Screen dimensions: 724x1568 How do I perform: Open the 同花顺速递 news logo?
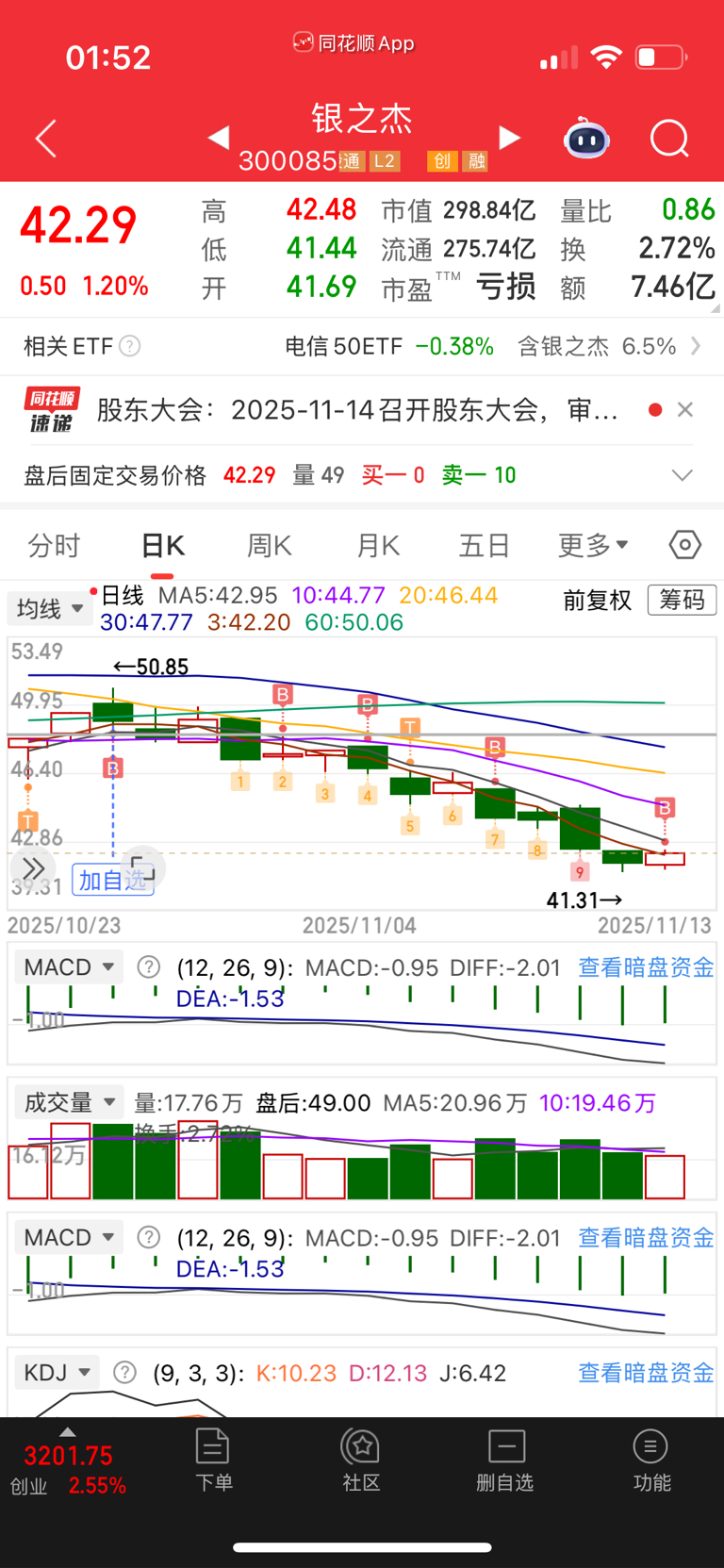tap(52, 410)
